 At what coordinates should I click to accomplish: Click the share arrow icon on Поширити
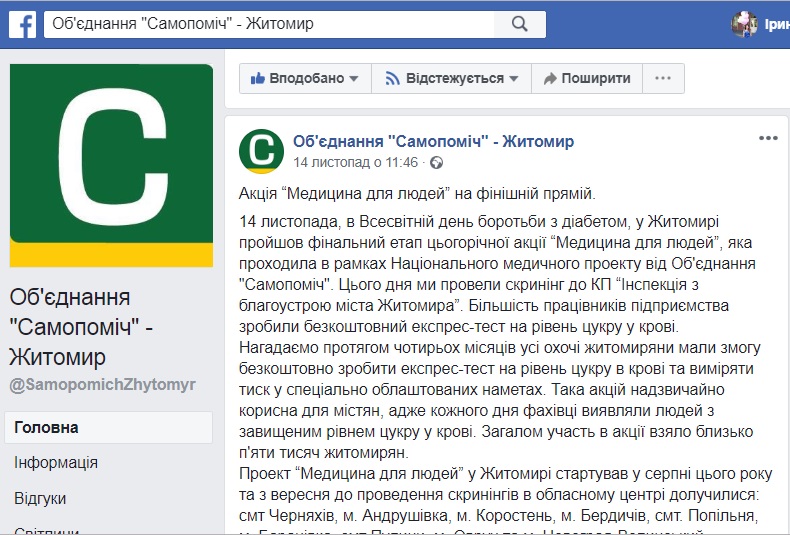click(550, 78)
